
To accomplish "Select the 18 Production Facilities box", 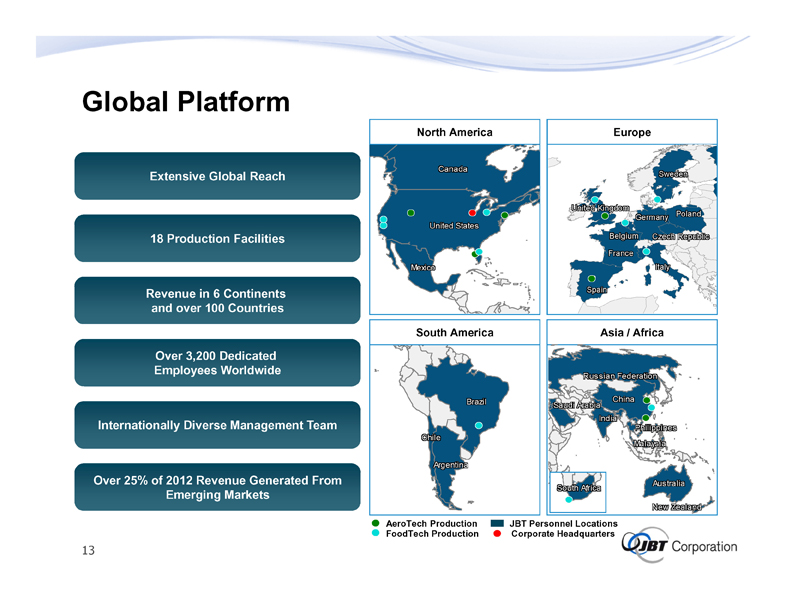I will (x=217, y=238).
